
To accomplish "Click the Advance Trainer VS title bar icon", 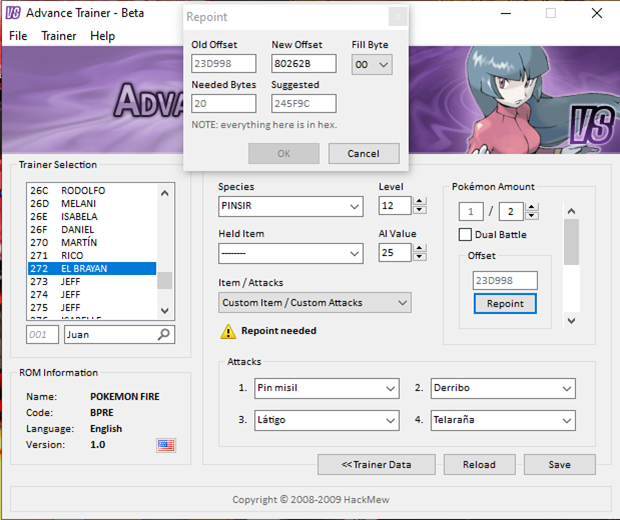I will (14, 14).
